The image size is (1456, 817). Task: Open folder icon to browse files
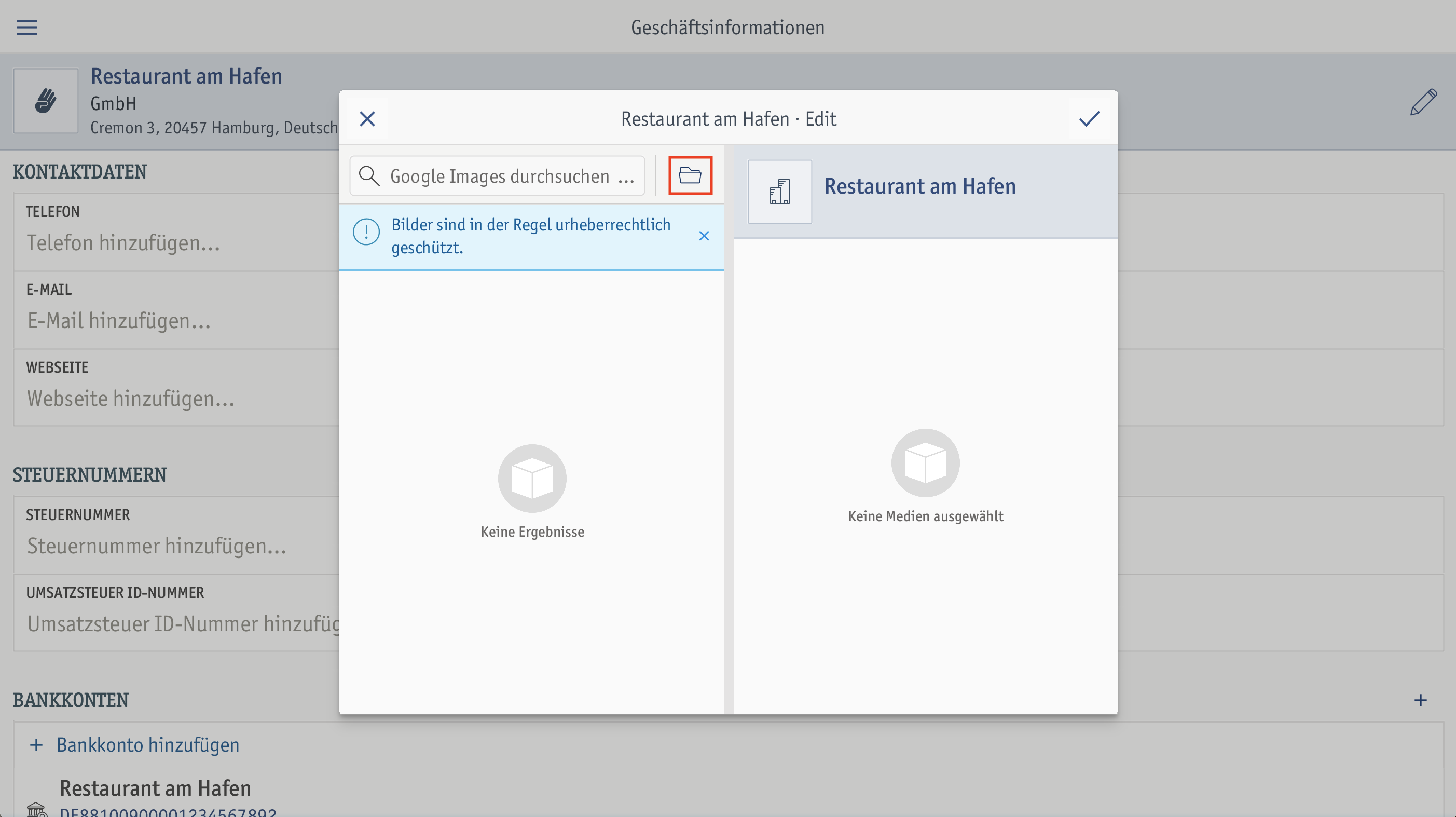690,175
